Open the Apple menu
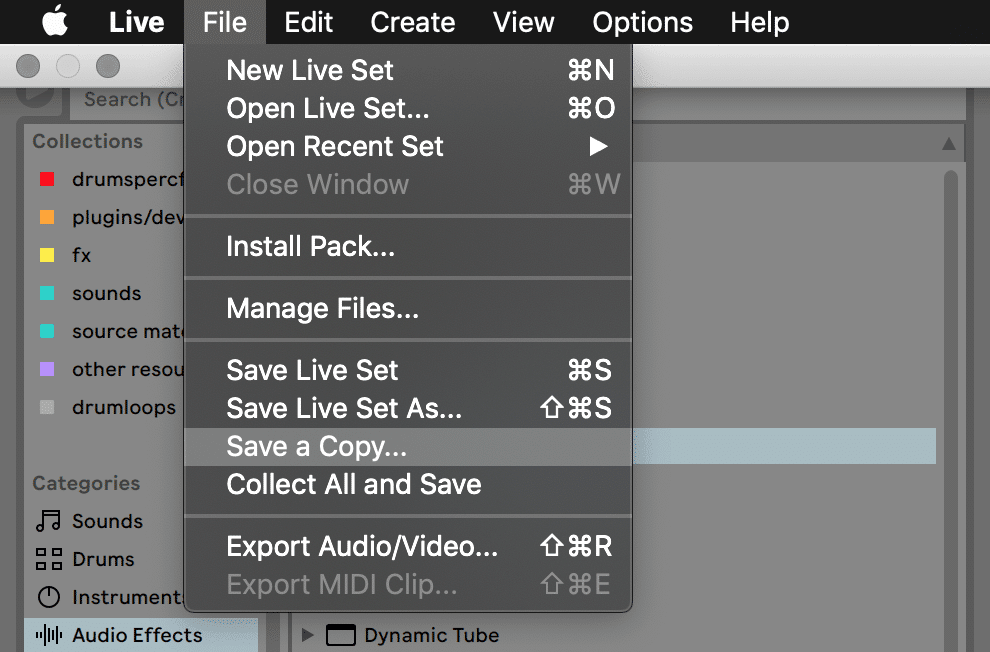This screenshot has height=652, width=990. [x=55, y=21]
